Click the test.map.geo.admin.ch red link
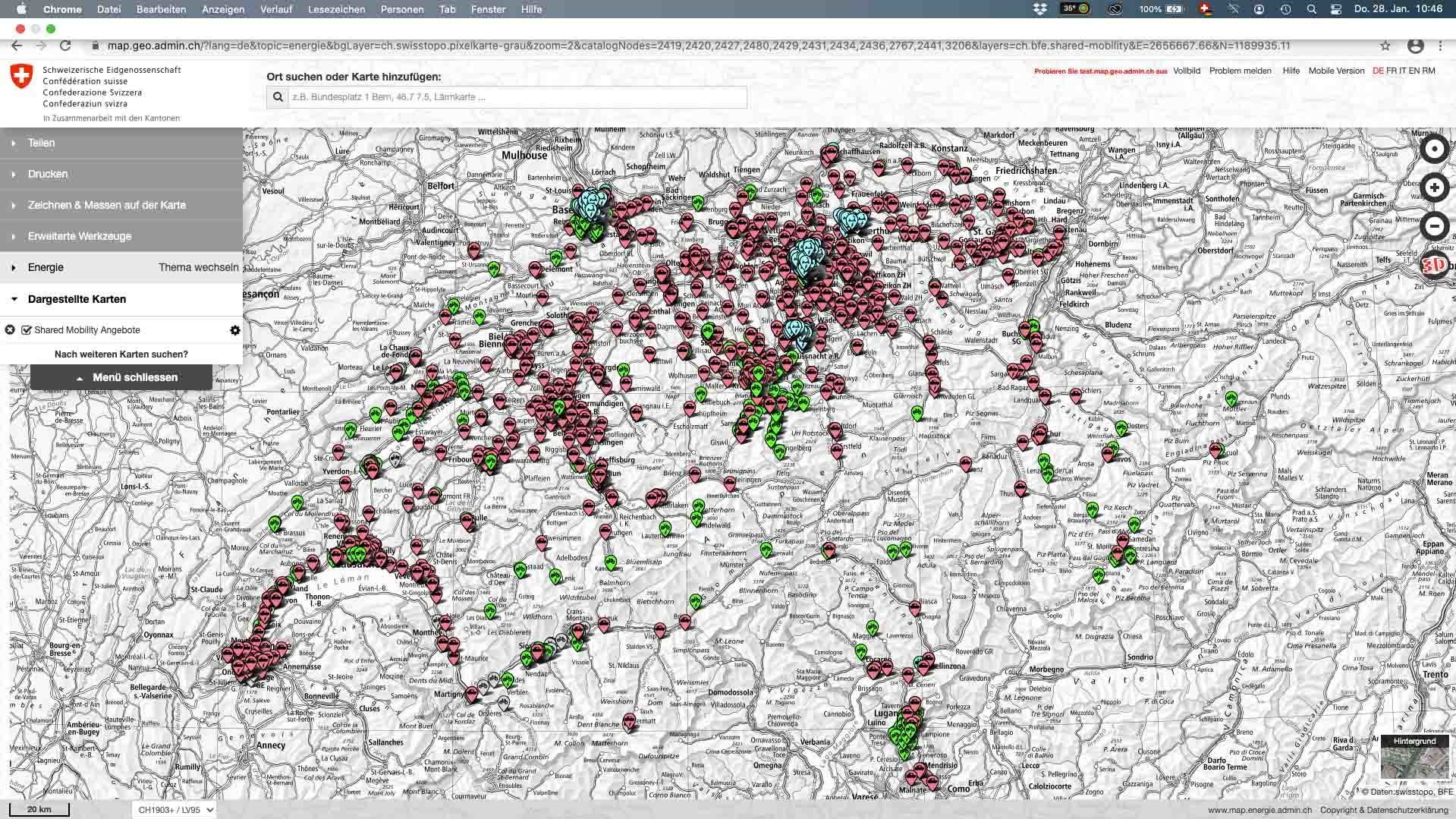1456x819 pixels. click(x=1100, y=71)
